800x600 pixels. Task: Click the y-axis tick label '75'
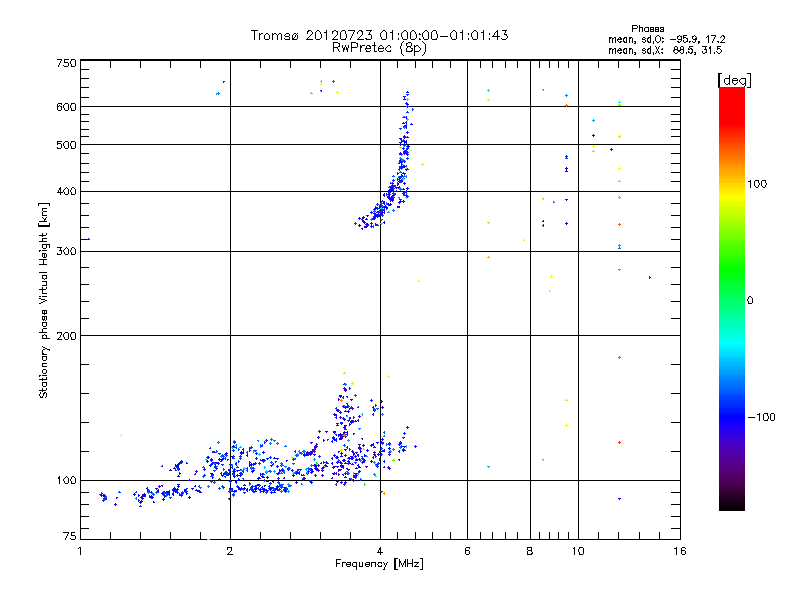pos(70,536)
